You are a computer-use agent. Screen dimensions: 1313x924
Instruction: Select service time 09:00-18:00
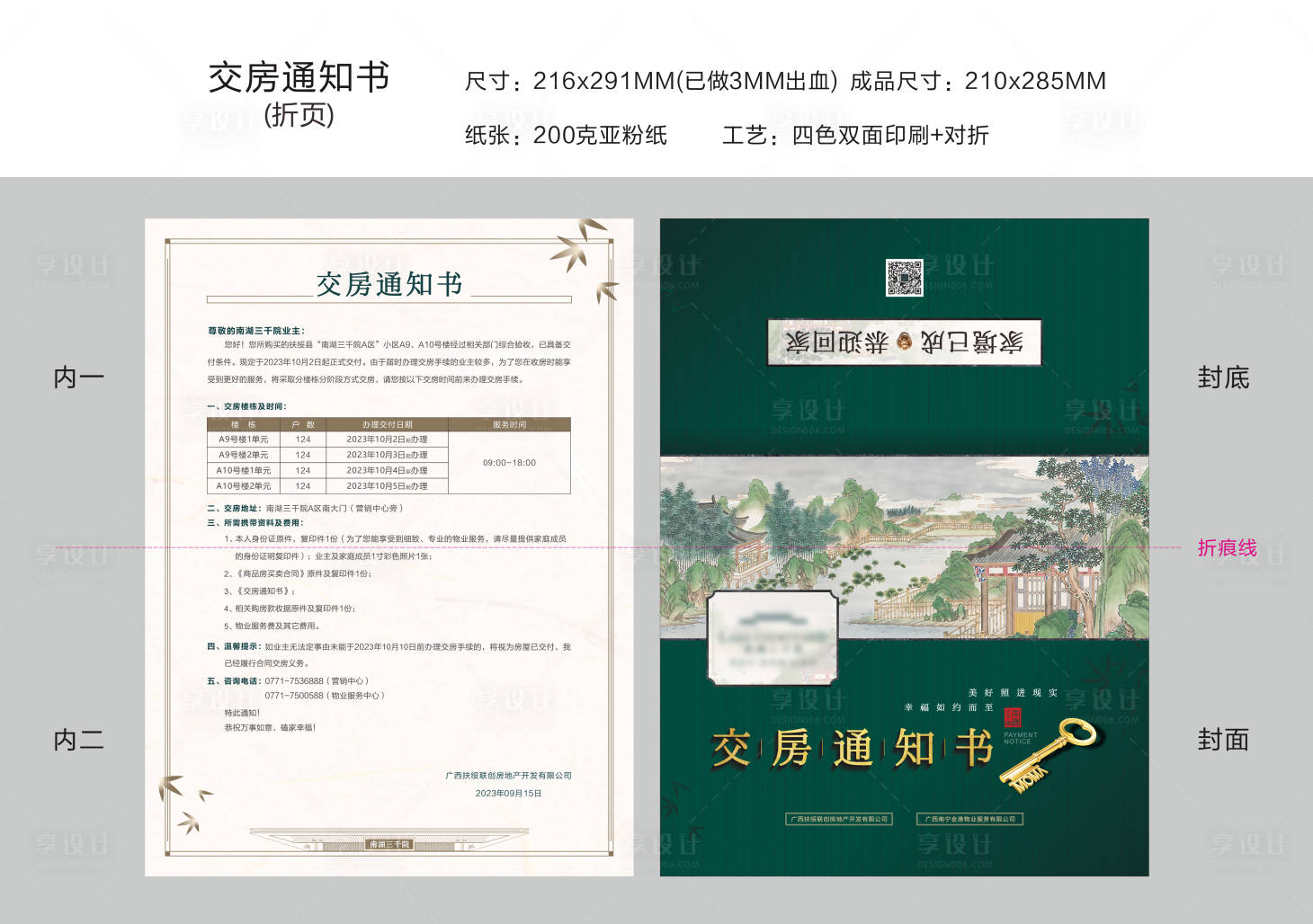click(x=509, y=463)
